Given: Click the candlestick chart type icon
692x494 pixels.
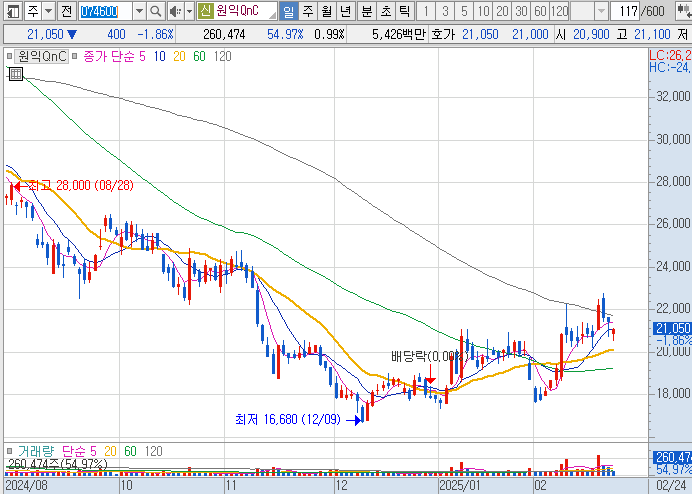Looking at the screenshot, I should (684, 11).
